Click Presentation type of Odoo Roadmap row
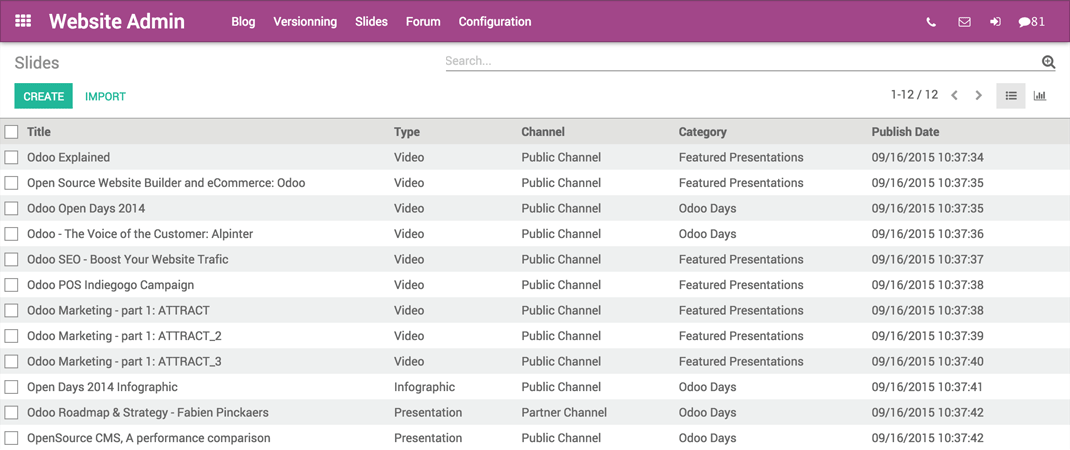The height and width of the screenshot is (450, 1070). click(428, 412)
